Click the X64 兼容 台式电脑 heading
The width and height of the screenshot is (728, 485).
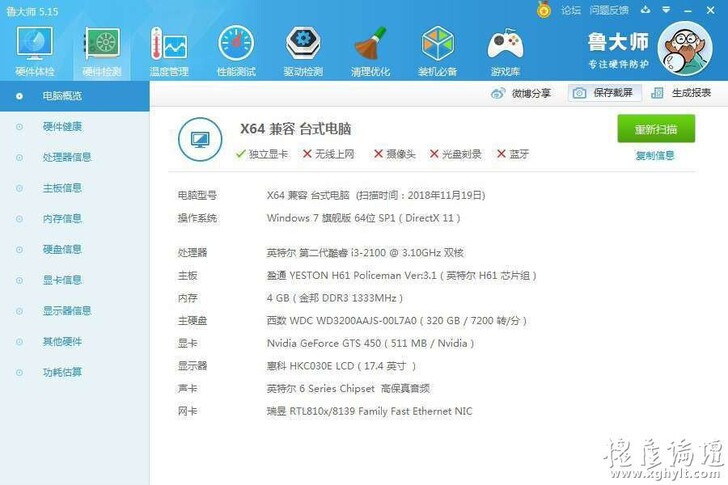point(295,129)
